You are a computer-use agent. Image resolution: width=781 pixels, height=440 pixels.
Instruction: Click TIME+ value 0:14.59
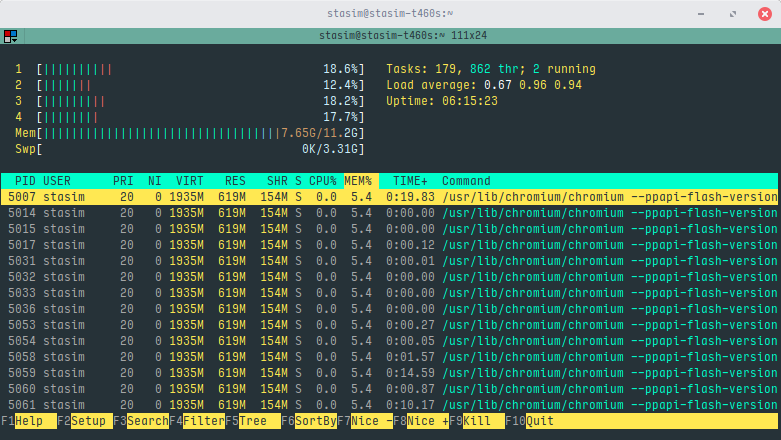pos(410,373)
